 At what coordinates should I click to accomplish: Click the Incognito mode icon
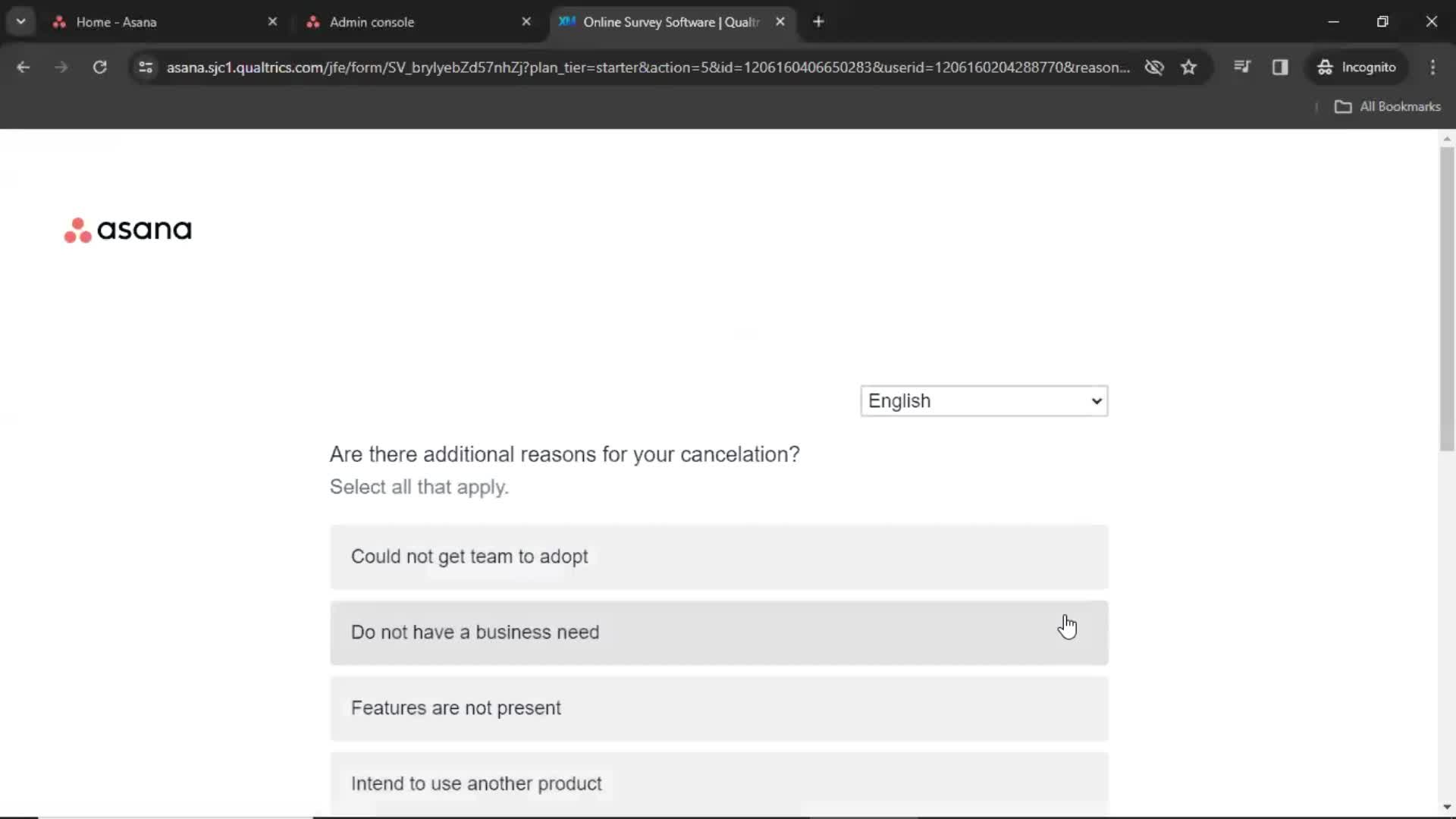(x=1325, y=67)
